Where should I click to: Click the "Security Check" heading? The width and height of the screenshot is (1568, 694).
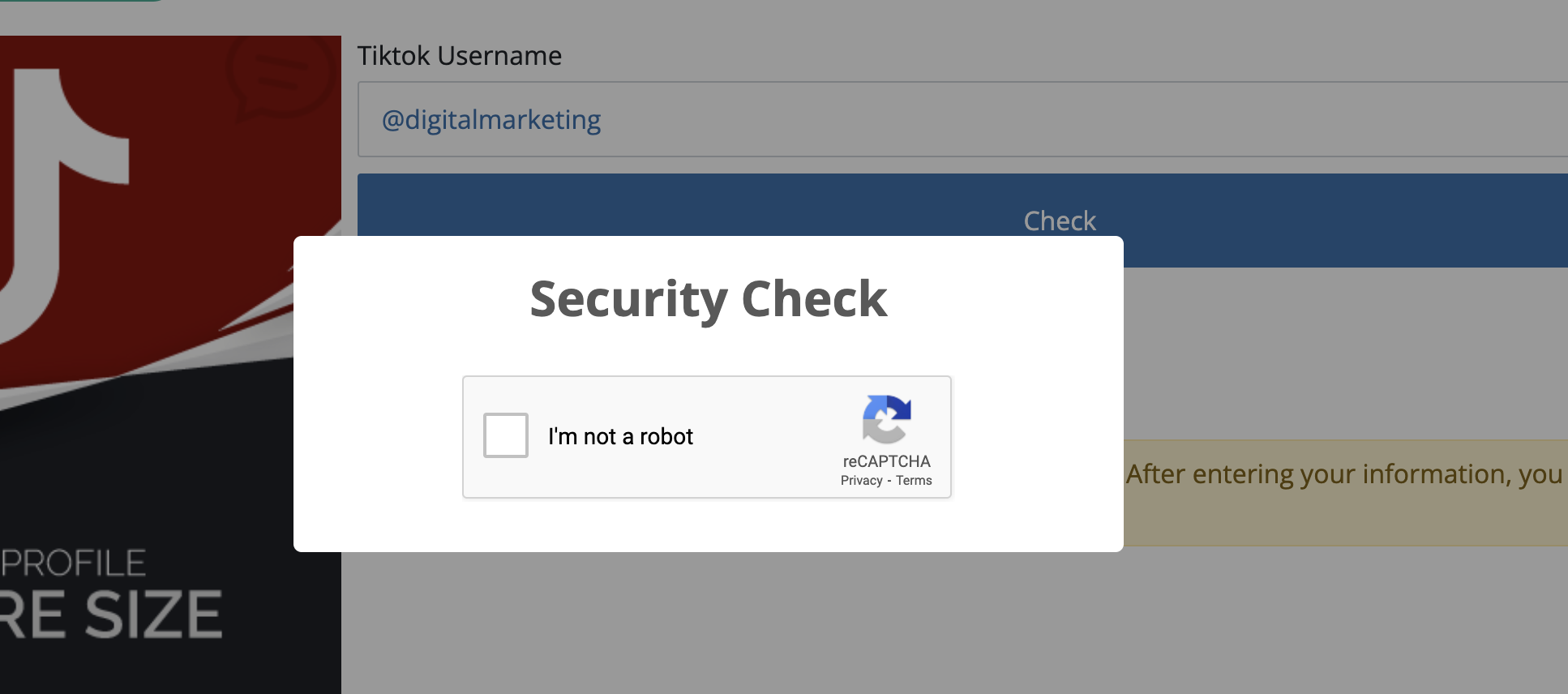pyautogui.click(x=709, y=298)
